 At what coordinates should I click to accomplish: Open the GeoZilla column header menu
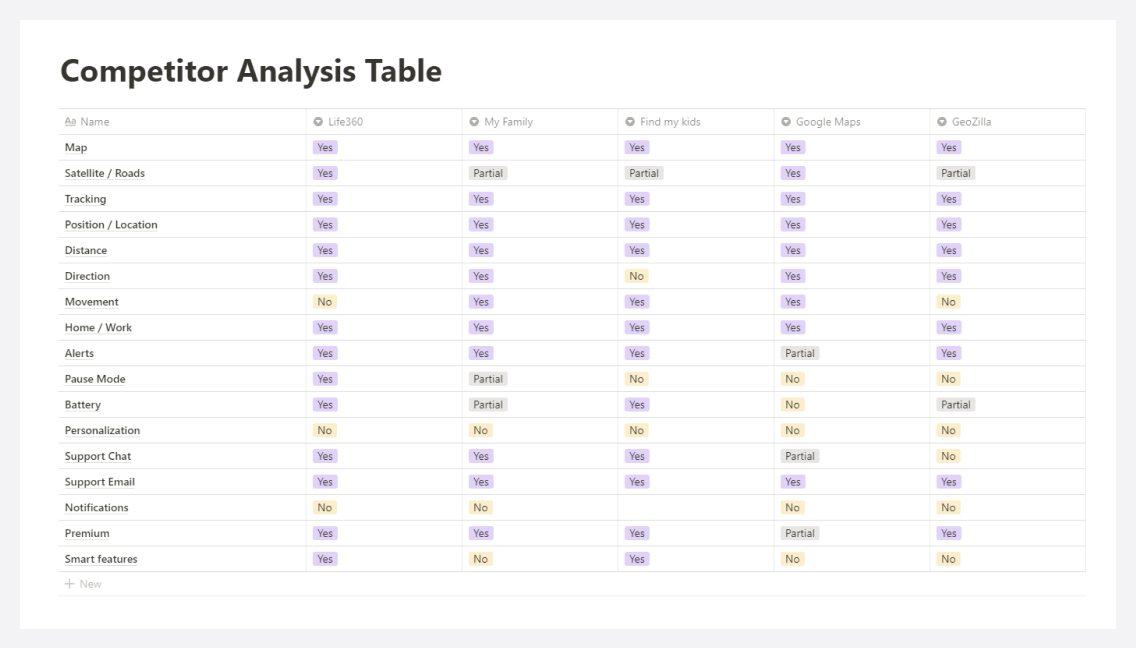tap(1007, 122)
